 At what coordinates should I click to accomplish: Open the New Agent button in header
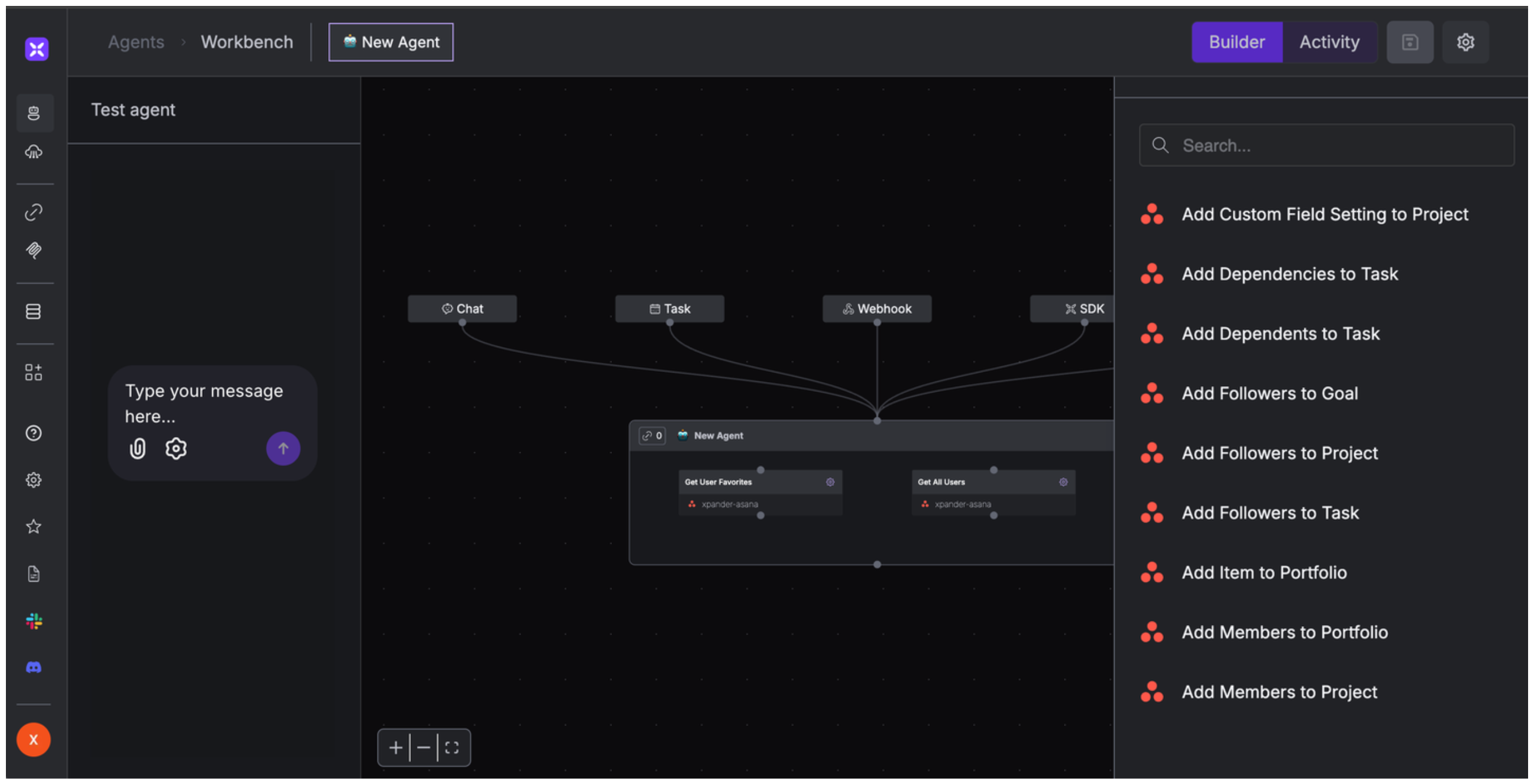[x=391, y=42]
